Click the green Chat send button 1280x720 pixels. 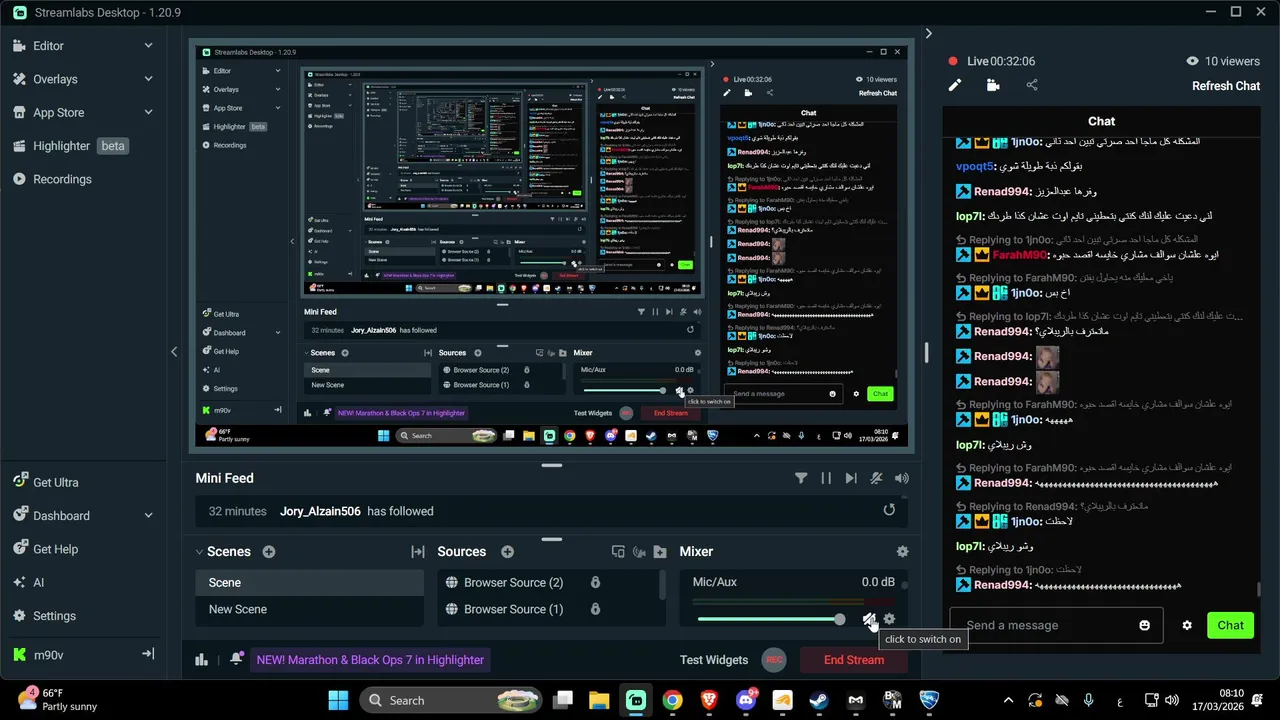click(x=1230, y=625)
